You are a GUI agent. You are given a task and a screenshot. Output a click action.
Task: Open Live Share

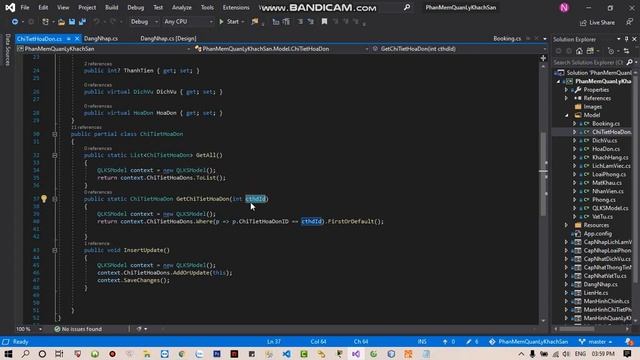(x=597, y=22)
